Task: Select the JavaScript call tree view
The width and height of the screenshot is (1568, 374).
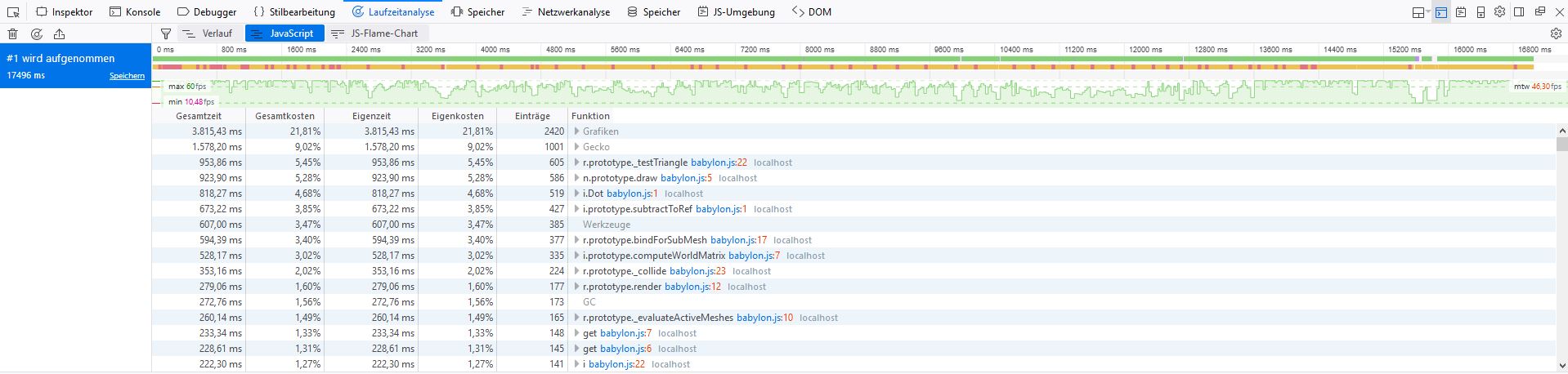Action: pos(284,33)
